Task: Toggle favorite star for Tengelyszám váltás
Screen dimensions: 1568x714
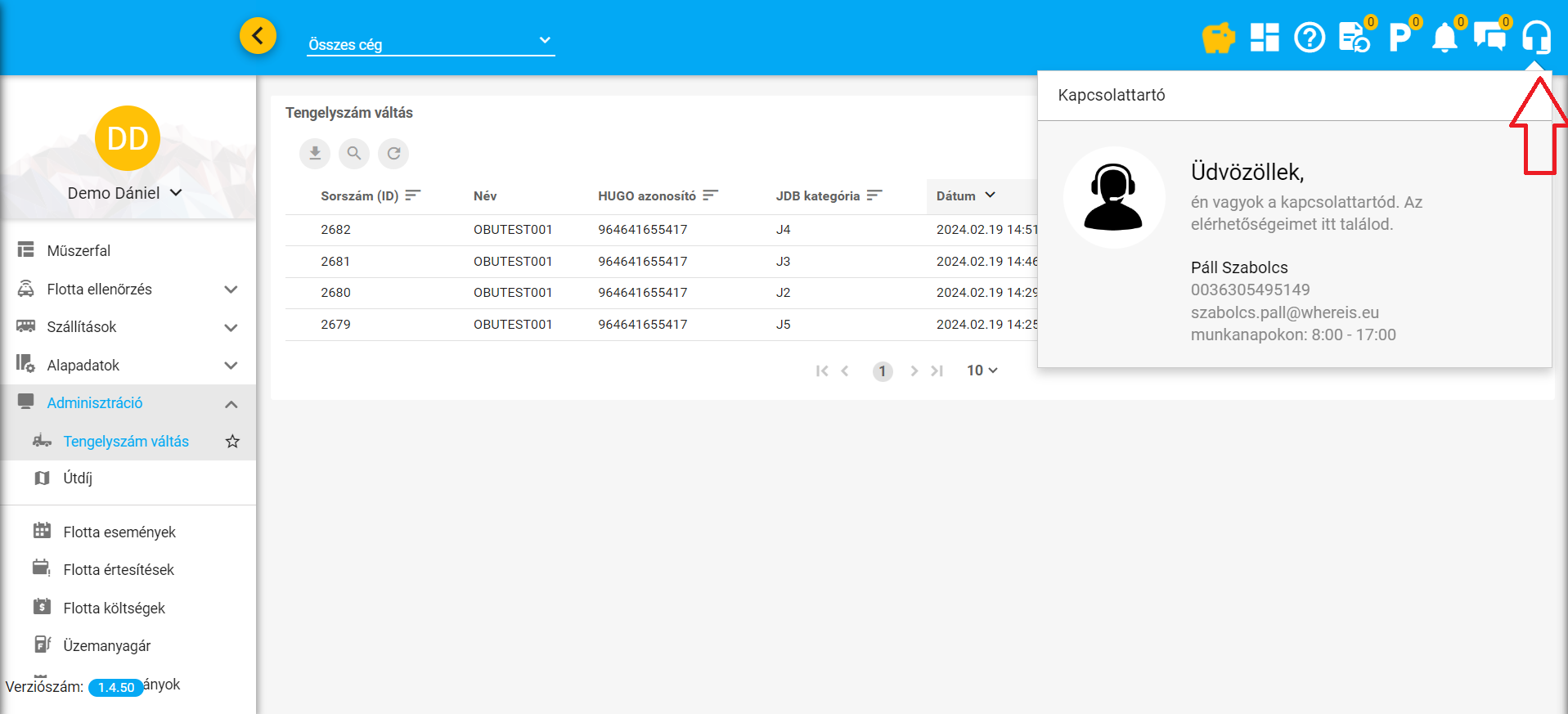Action: pyautogui.click(x=232, y=442)
